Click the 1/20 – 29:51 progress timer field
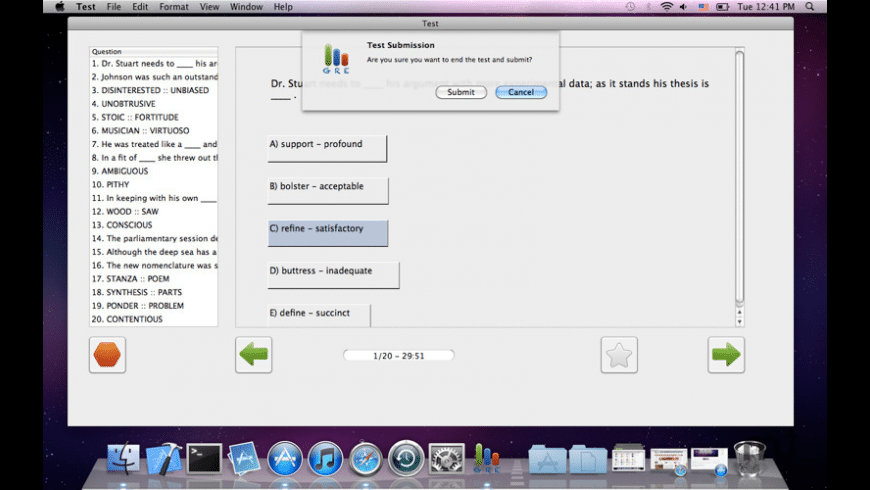 pos(398,355)
